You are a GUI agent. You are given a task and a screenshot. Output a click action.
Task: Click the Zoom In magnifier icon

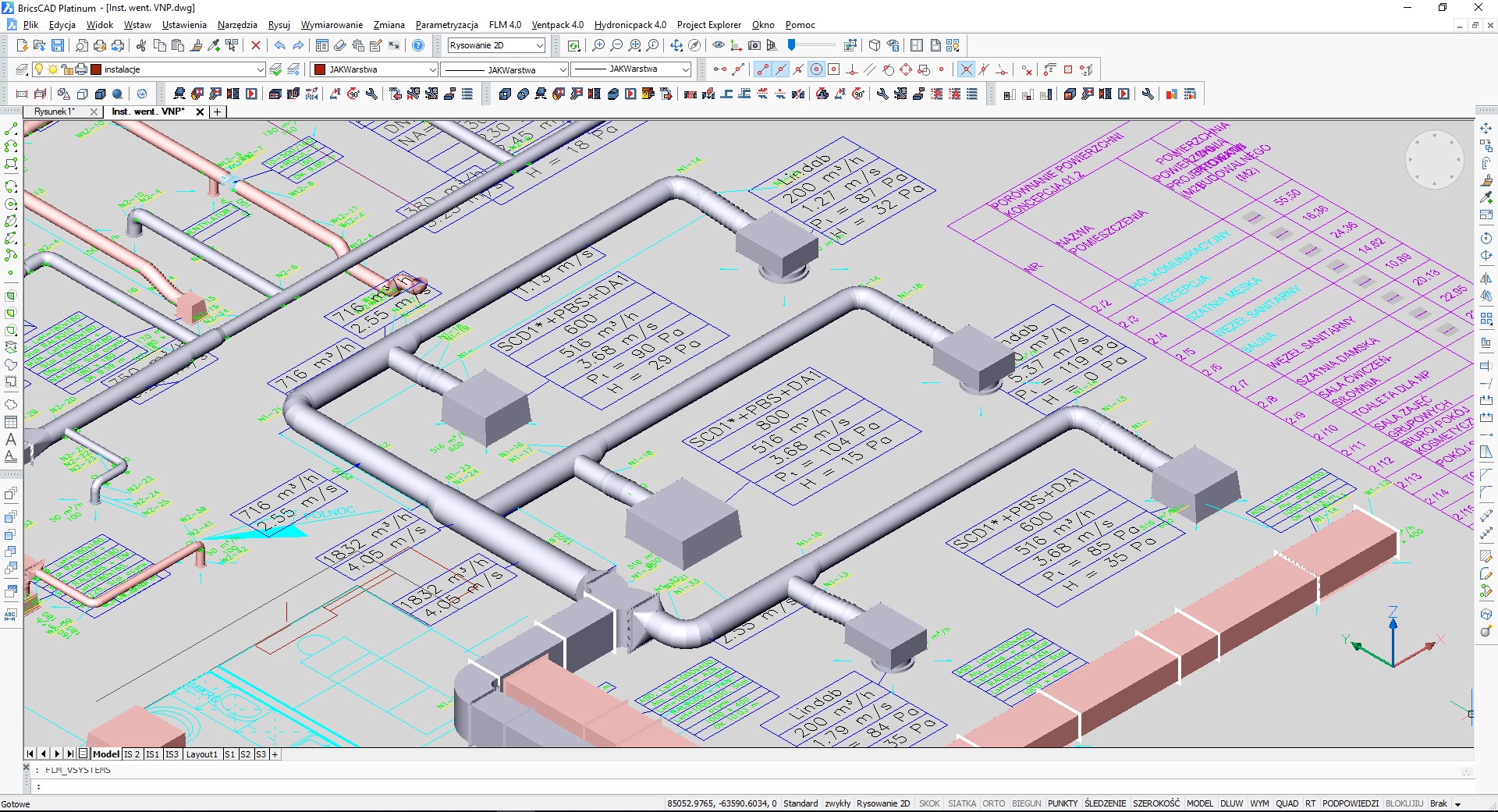(x=598, y=45)
